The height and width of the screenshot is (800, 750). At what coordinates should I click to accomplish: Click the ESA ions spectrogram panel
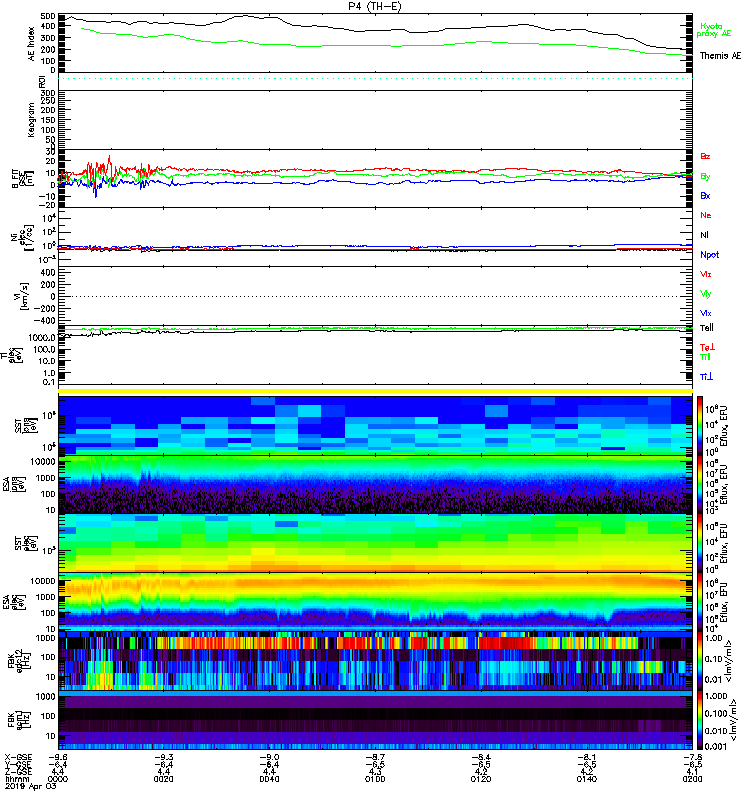point(375,484)
